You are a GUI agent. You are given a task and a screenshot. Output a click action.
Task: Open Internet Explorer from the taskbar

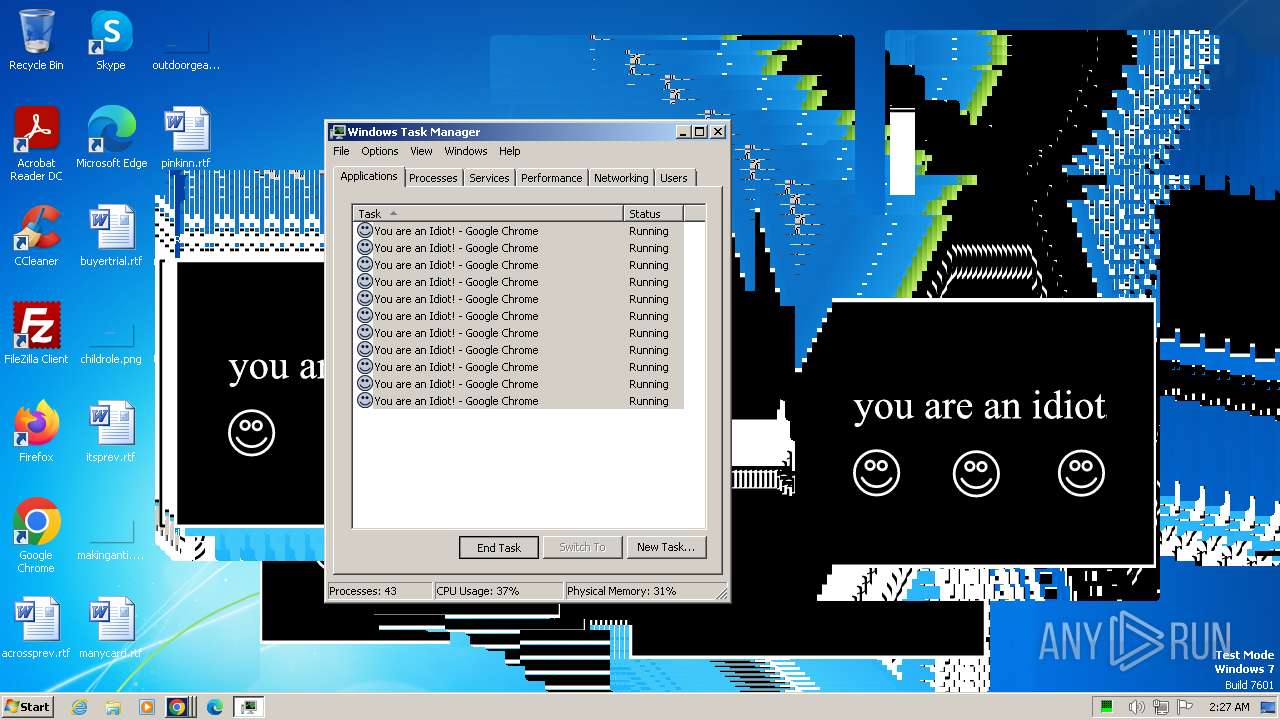[79, 707]
